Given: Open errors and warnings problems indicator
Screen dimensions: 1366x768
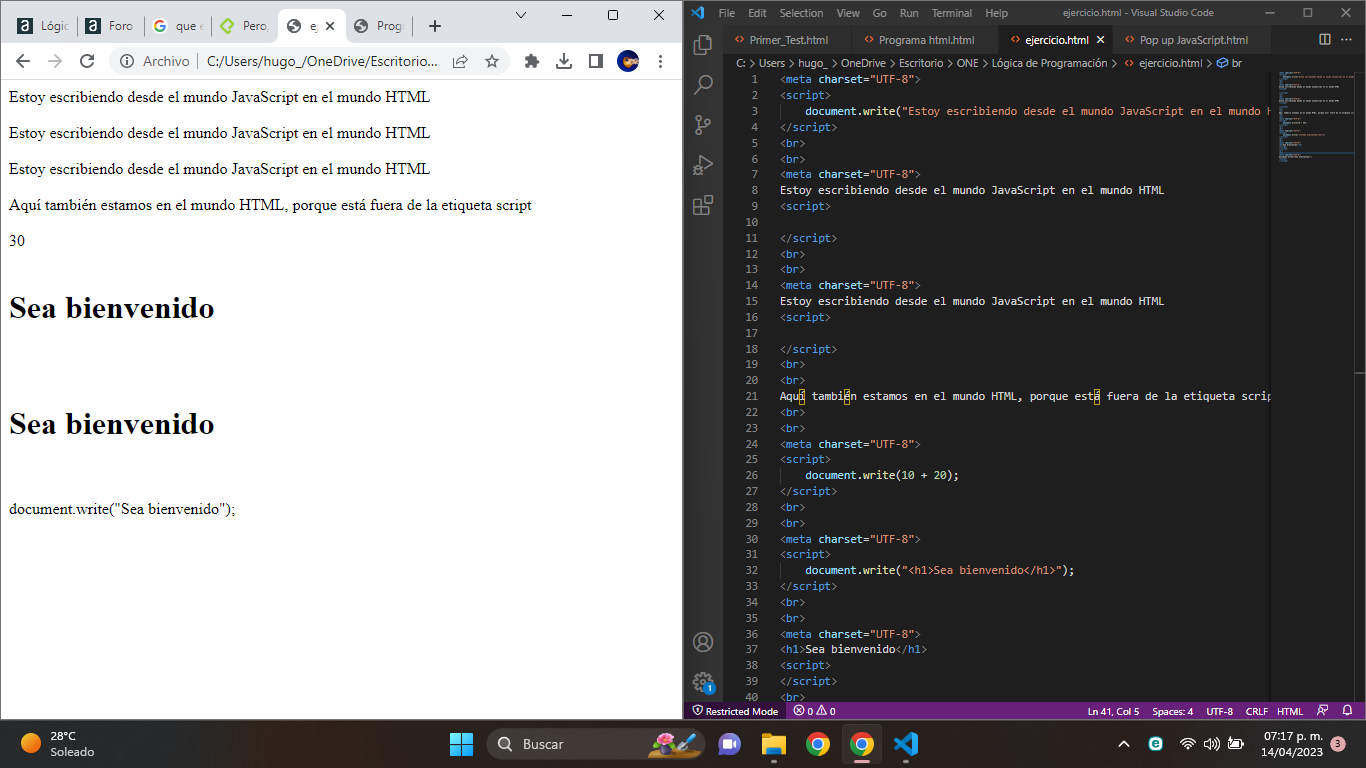Looking at the screenshot, I should (814, 711).
